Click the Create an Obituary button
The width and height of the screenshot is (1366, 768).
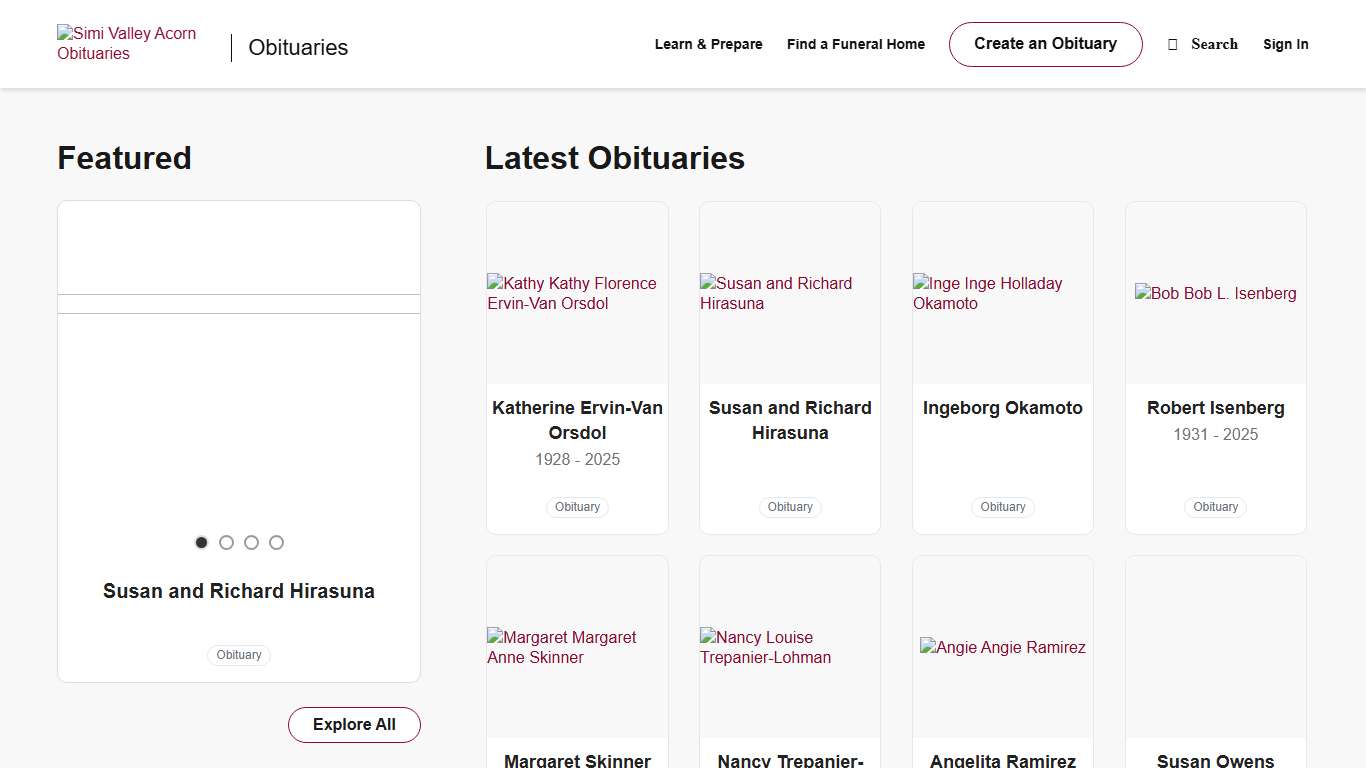(x=1045, y=44)
